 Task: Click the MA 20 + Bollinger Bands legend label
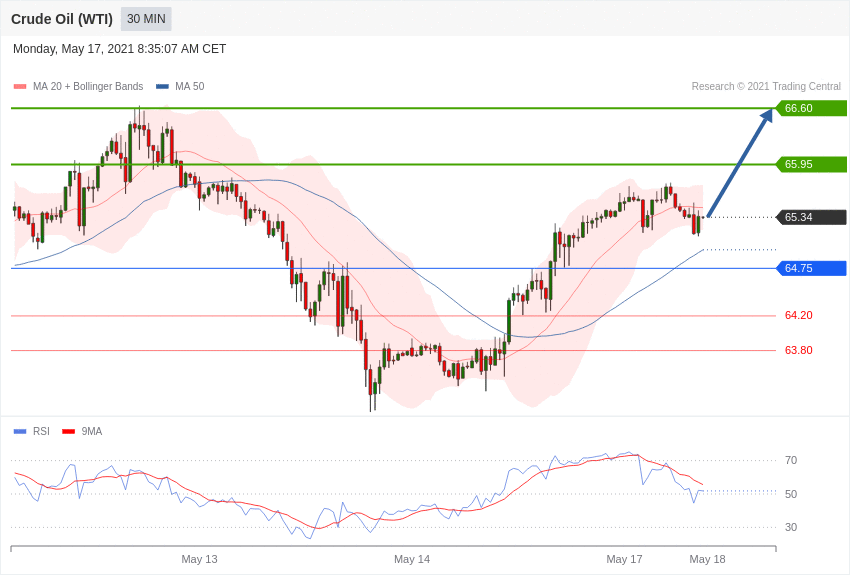(88, 86)
